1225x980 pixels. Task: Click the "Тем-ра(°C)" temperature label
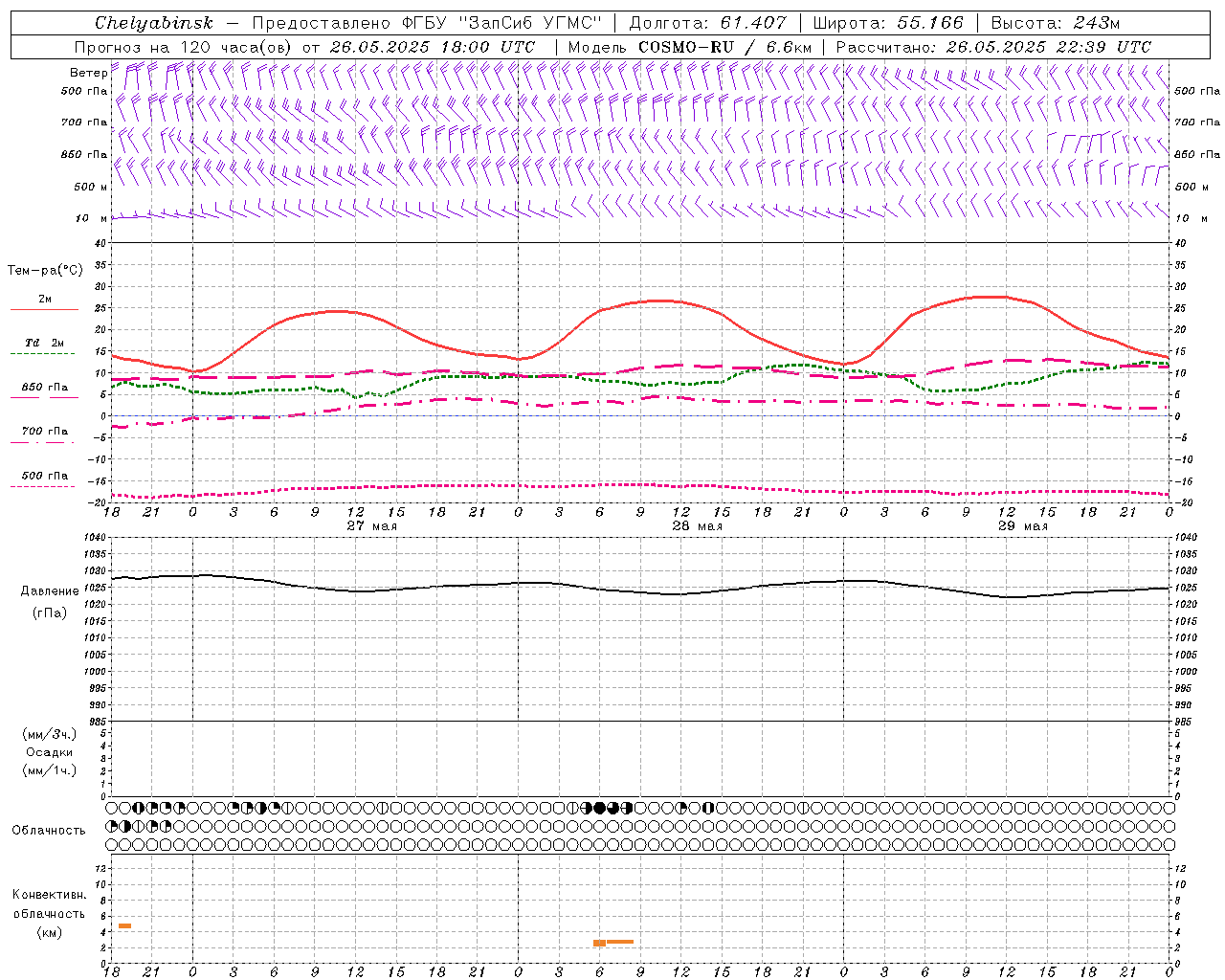[44, 271]
